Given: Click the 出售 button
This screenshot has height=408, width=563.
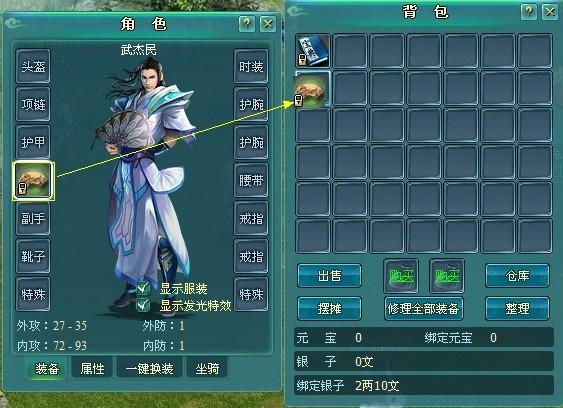Looking at the screenshot, I should [x=329, y=275].
